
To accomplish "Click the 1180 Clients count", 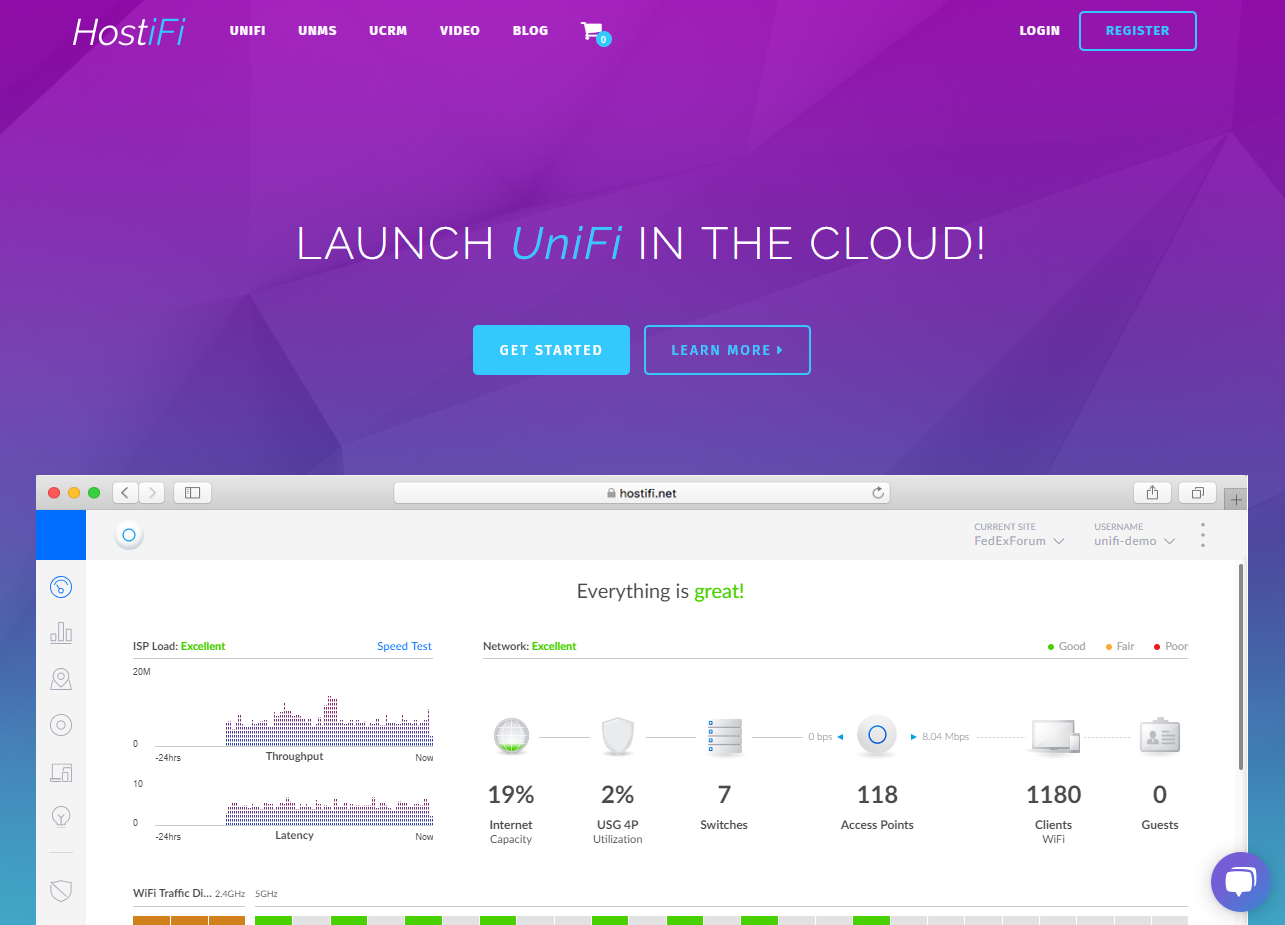I will 1054,795.
